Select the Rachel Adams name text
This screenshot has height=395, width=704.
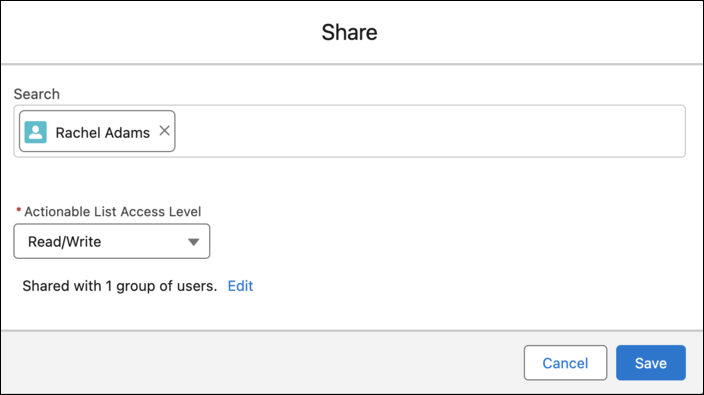pos(103,133)
